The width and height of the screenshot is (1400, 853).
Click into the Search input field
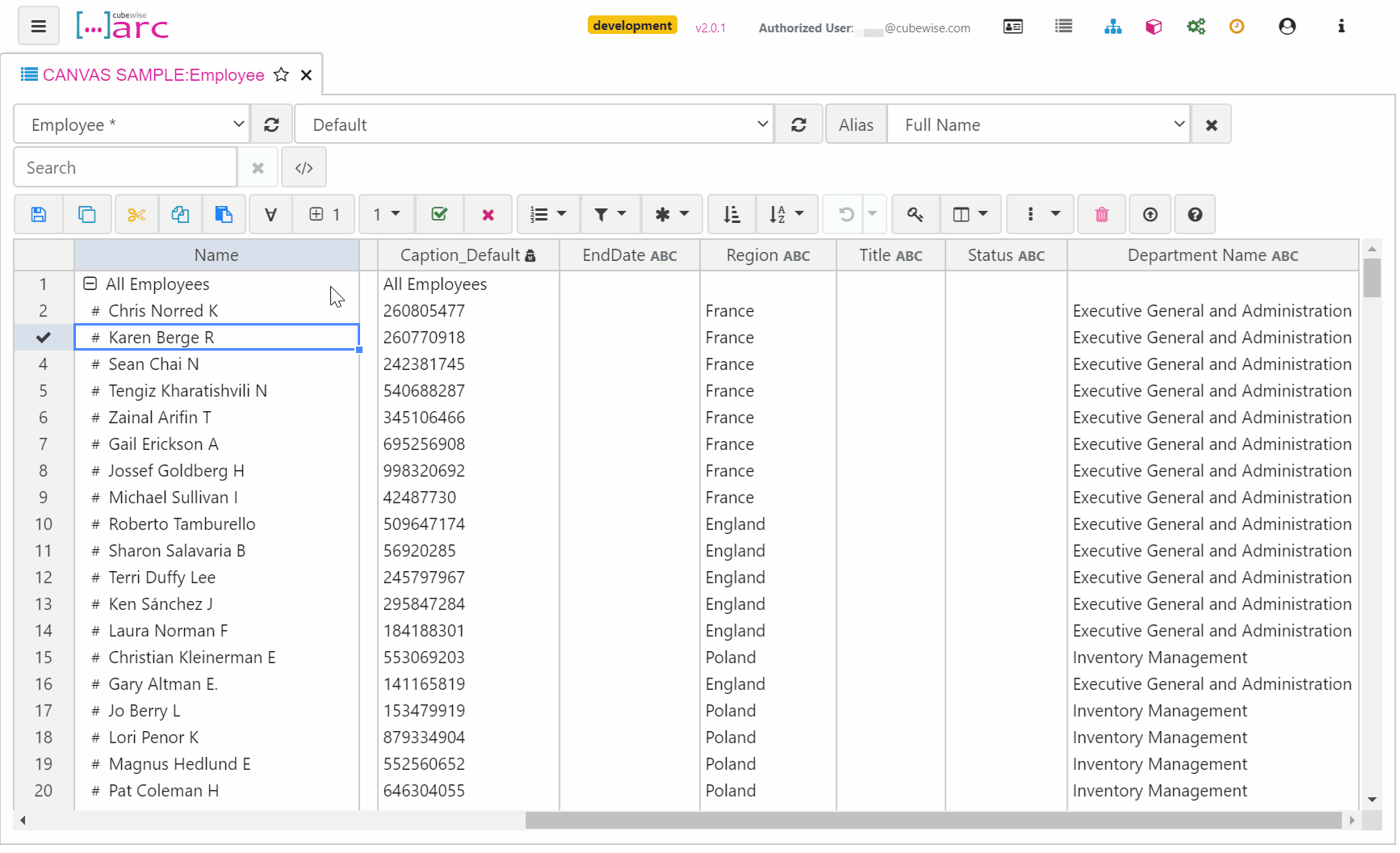click(125, 168)
